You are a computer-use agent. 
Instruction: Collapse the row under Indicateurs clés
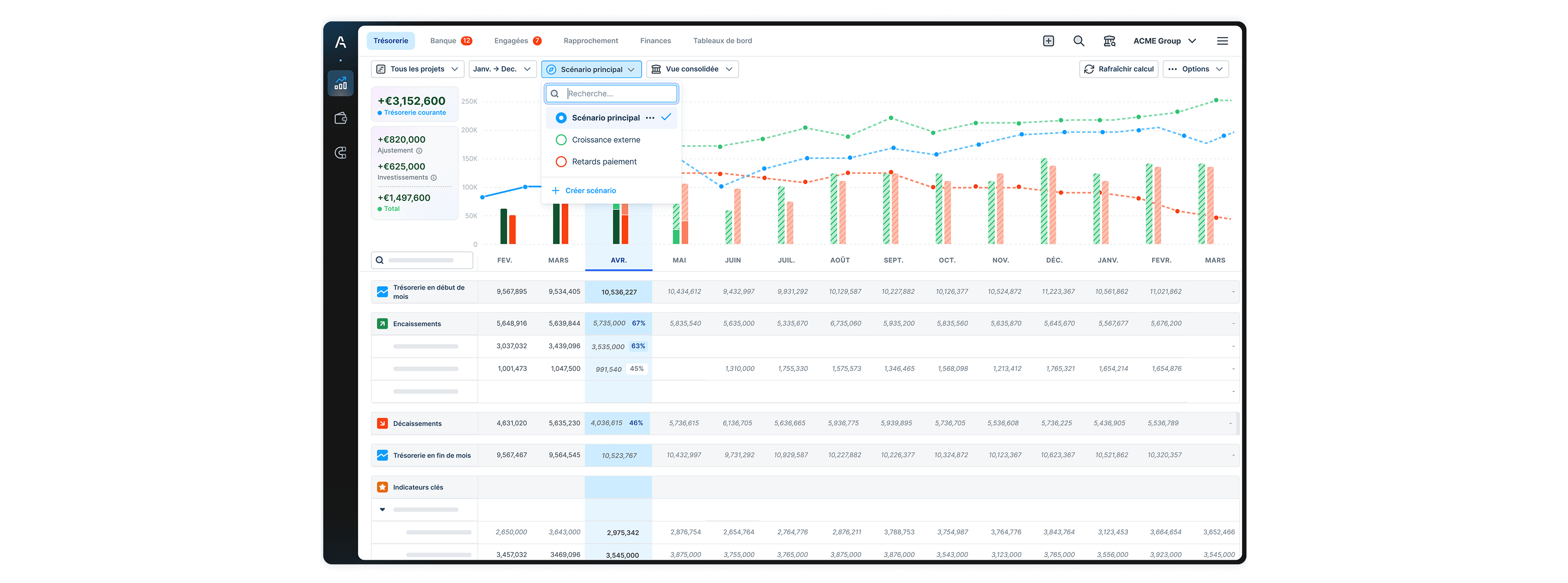(x=382, y=510)
